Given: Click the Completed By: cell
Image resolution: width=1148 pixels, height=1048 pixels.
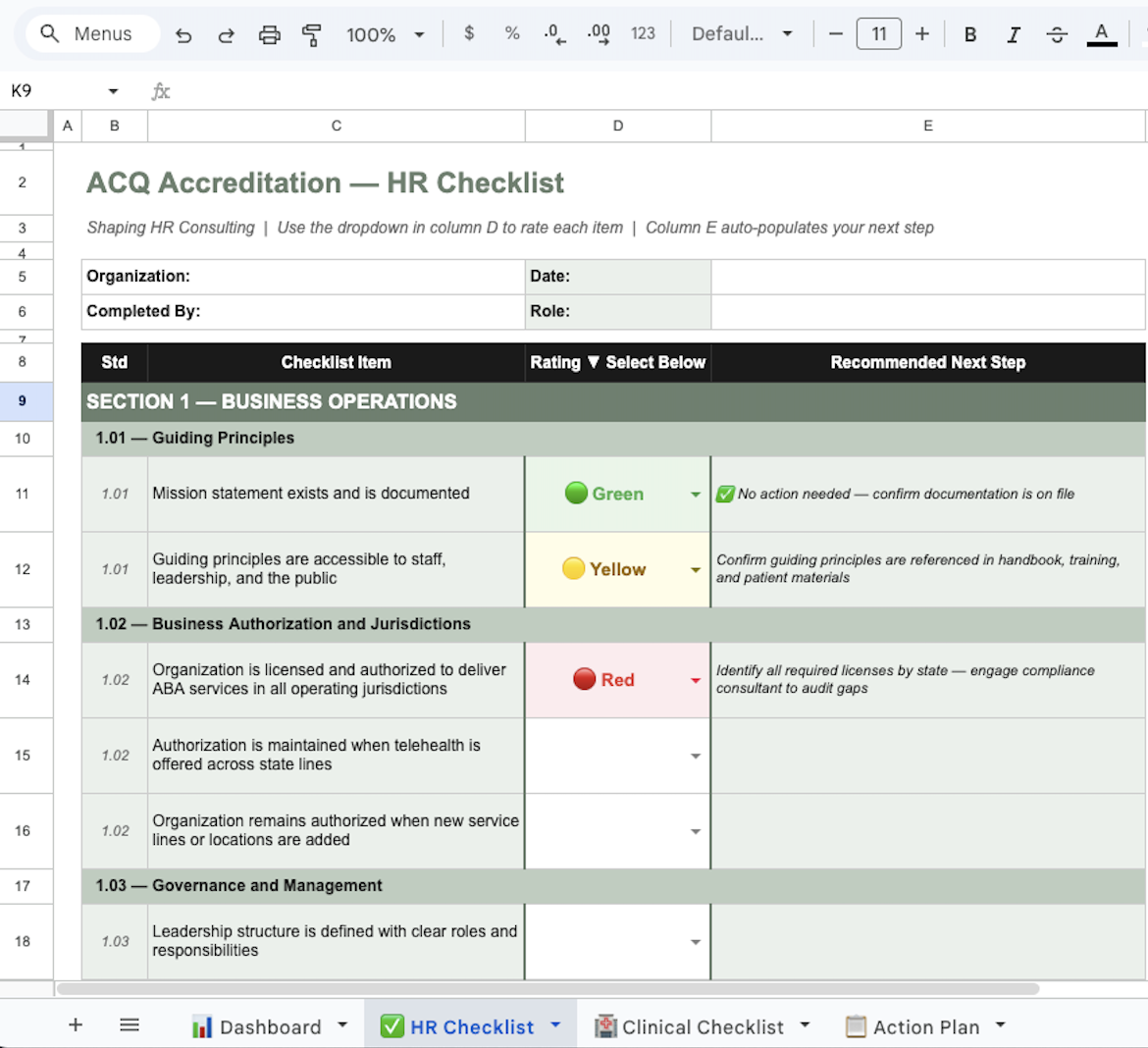Looking at the screenshot, I should click(303, 311).
